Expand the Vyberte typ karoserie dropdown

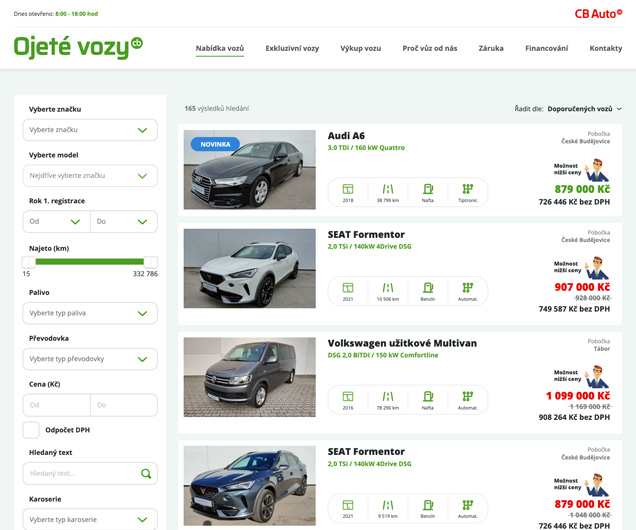pyautogui.click(x=90, y=519)
